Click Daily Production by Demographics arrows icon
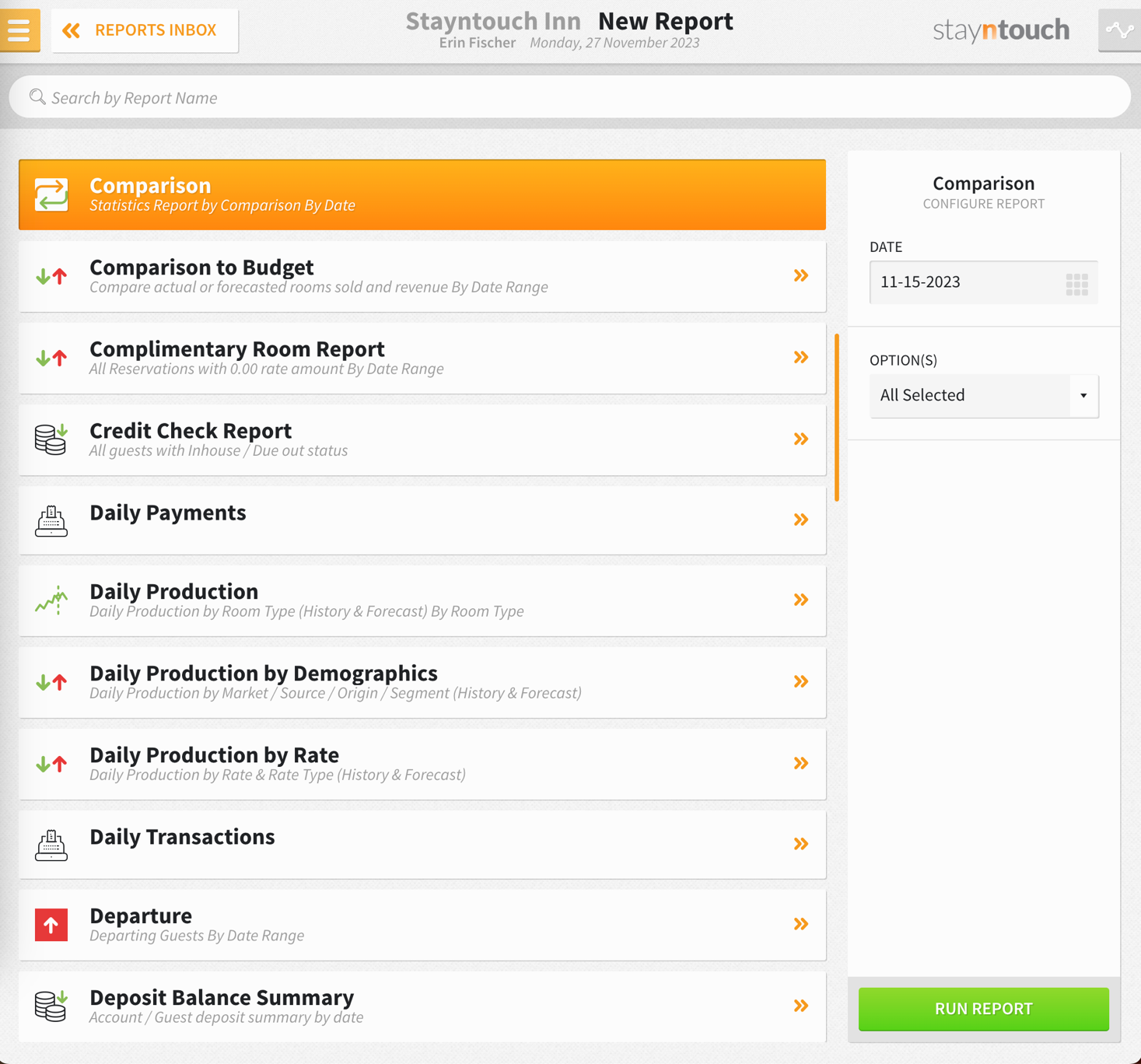Viewport: 1141px width, 1064px height. 51,682
